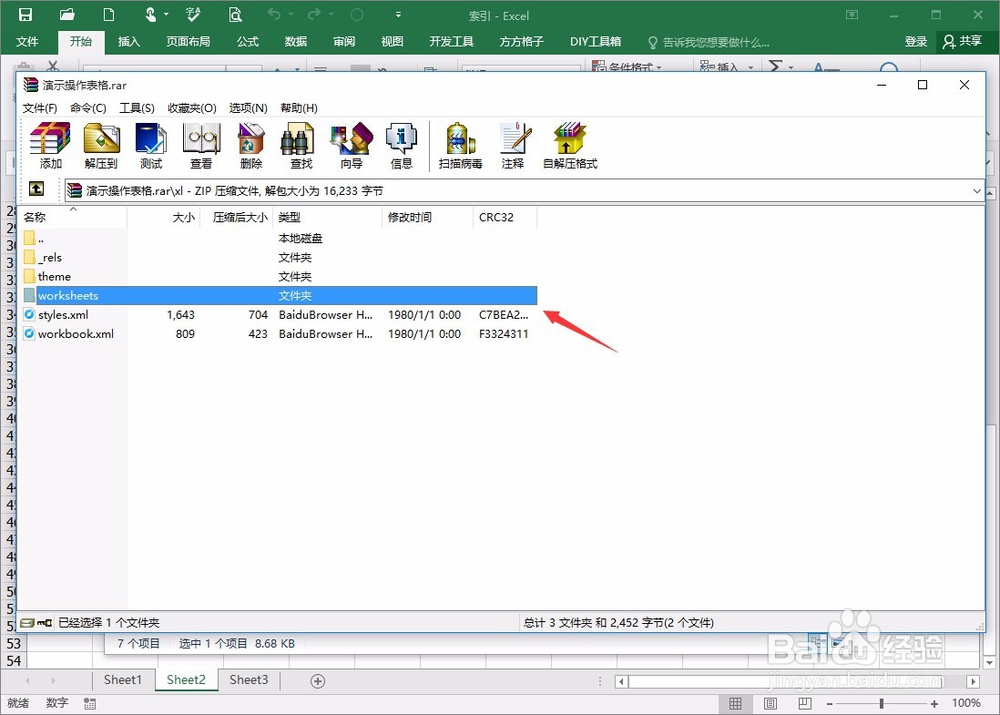This screenshot has height=715, width=1000.
Task: Select Sheet3 worksheet tab
Action: [249, 680]
